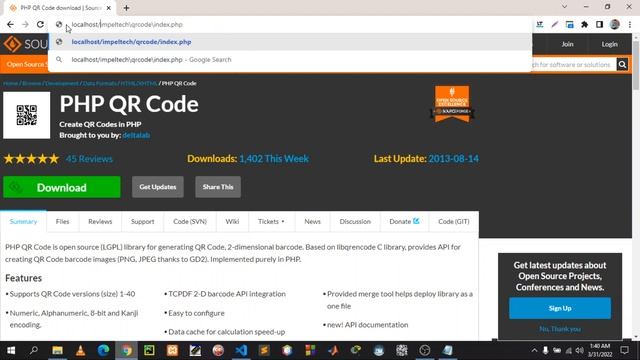Click the Open Source Excellence badge
The width and height of the screenshot is (640, 360).
coord(452,104)
